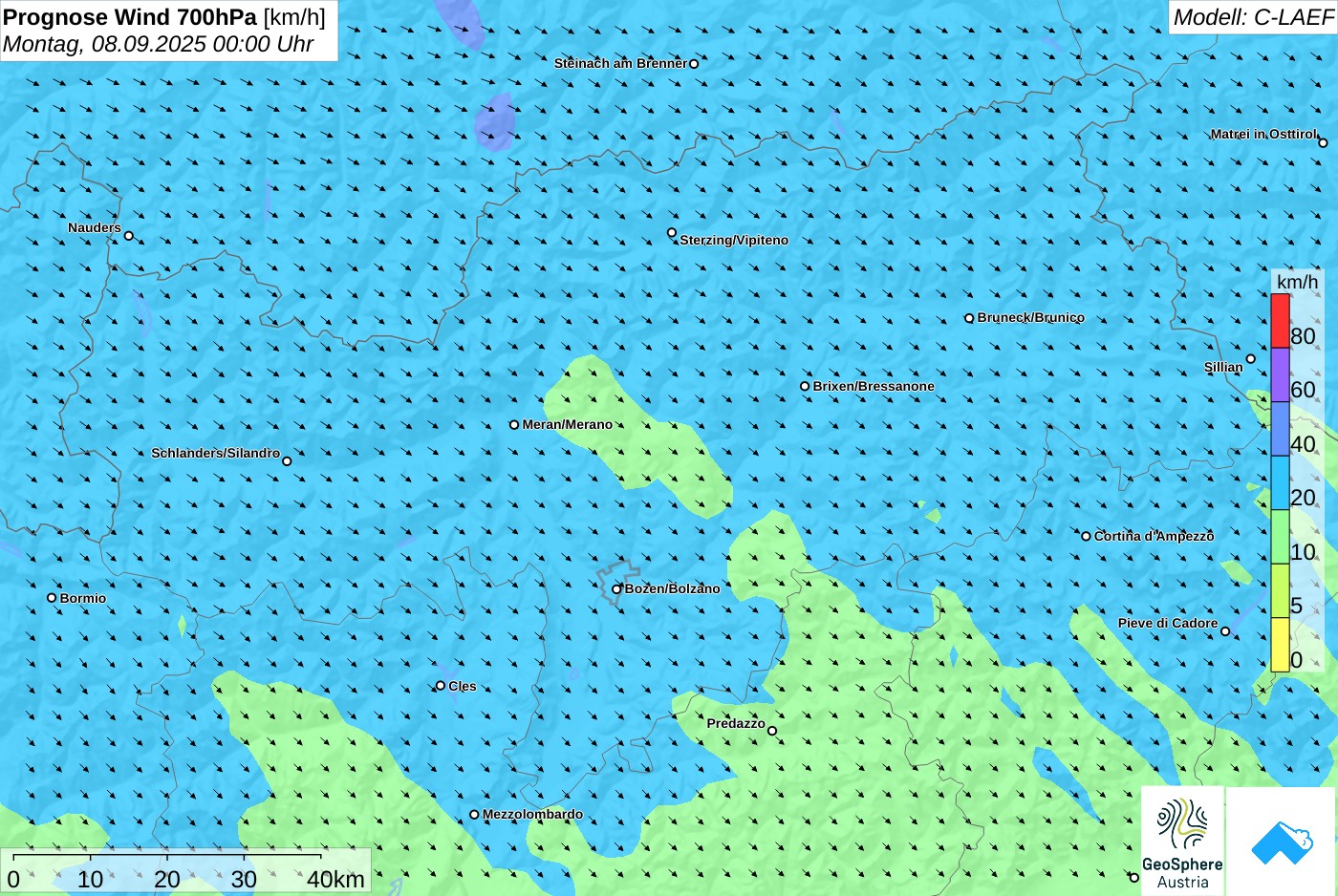The width and height of the screenshot is (1338, 896).
Task: Select the yellow 0-5 km/h legend color
Action: [x=1280, y=645]
